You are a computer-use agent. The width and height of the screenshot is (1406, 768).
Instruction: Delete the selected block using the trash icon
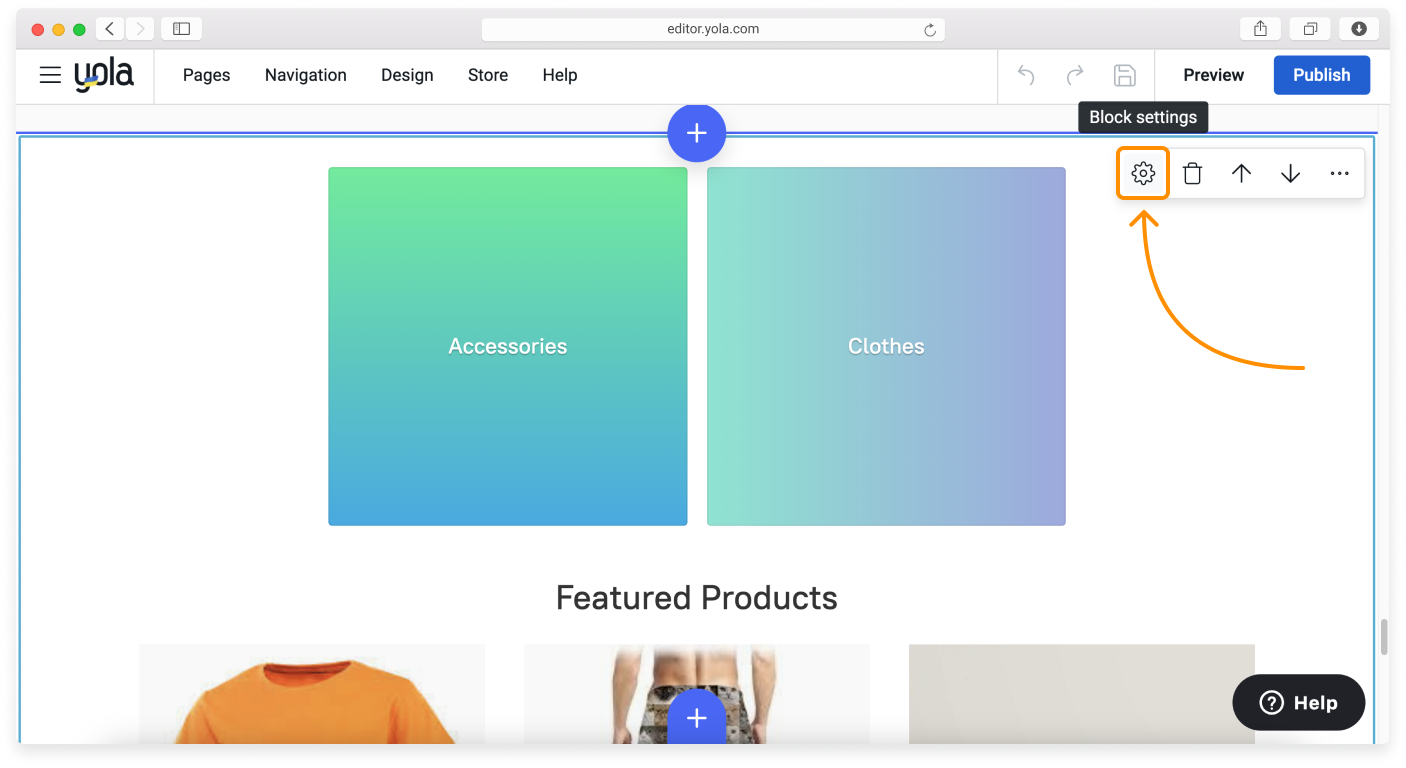(1191, 172)
